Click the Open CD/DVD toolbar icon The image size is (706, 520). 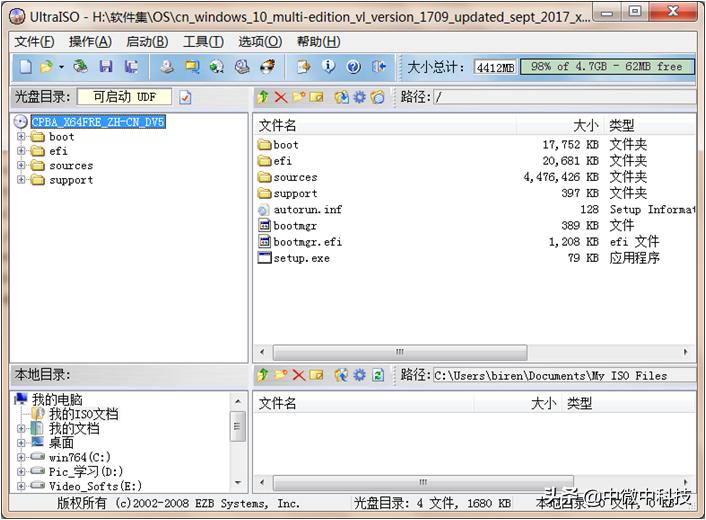tap(81, 67)
